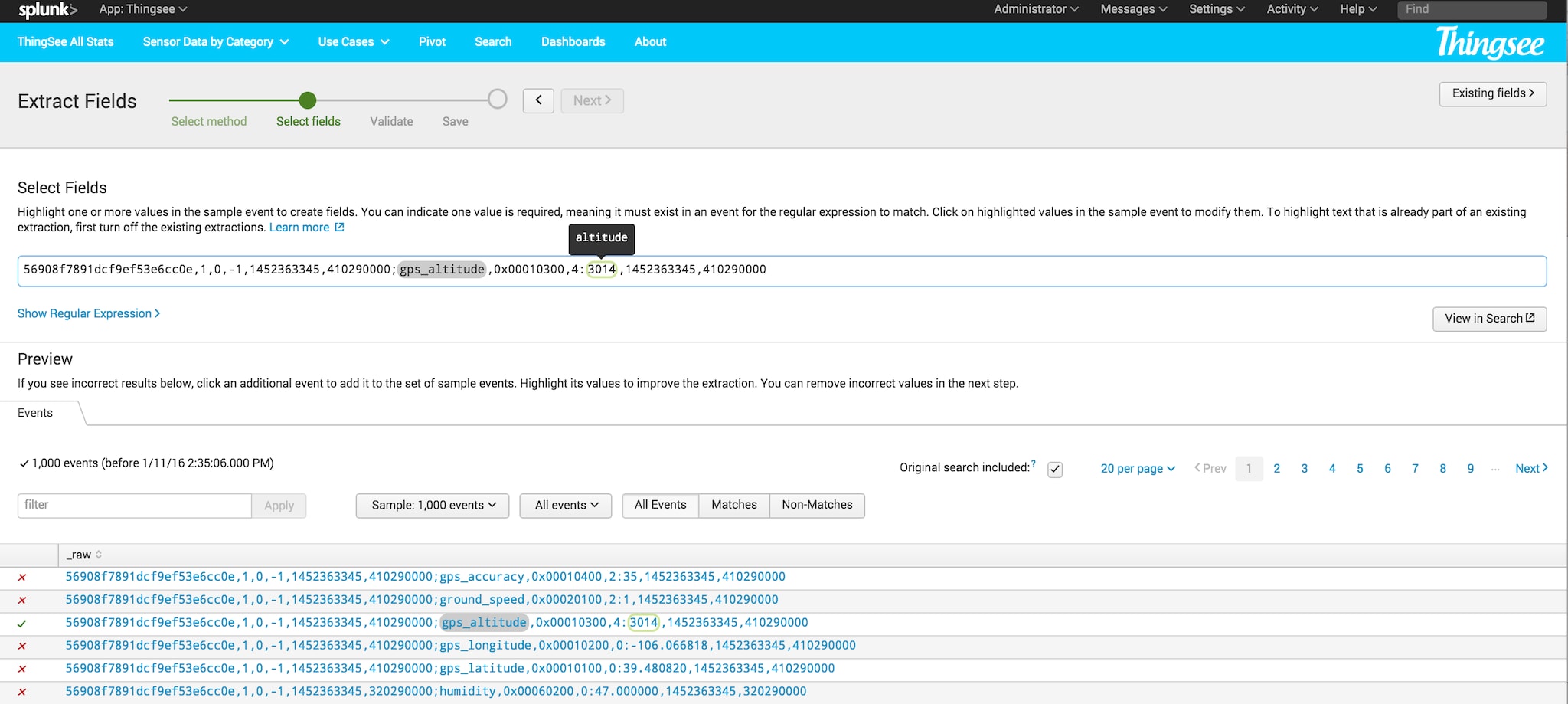The height and width of the screenshot is (704, 1568).
Task: Open the Messages dropdown
Action: pyautogui.click(x=1134, y=9)
